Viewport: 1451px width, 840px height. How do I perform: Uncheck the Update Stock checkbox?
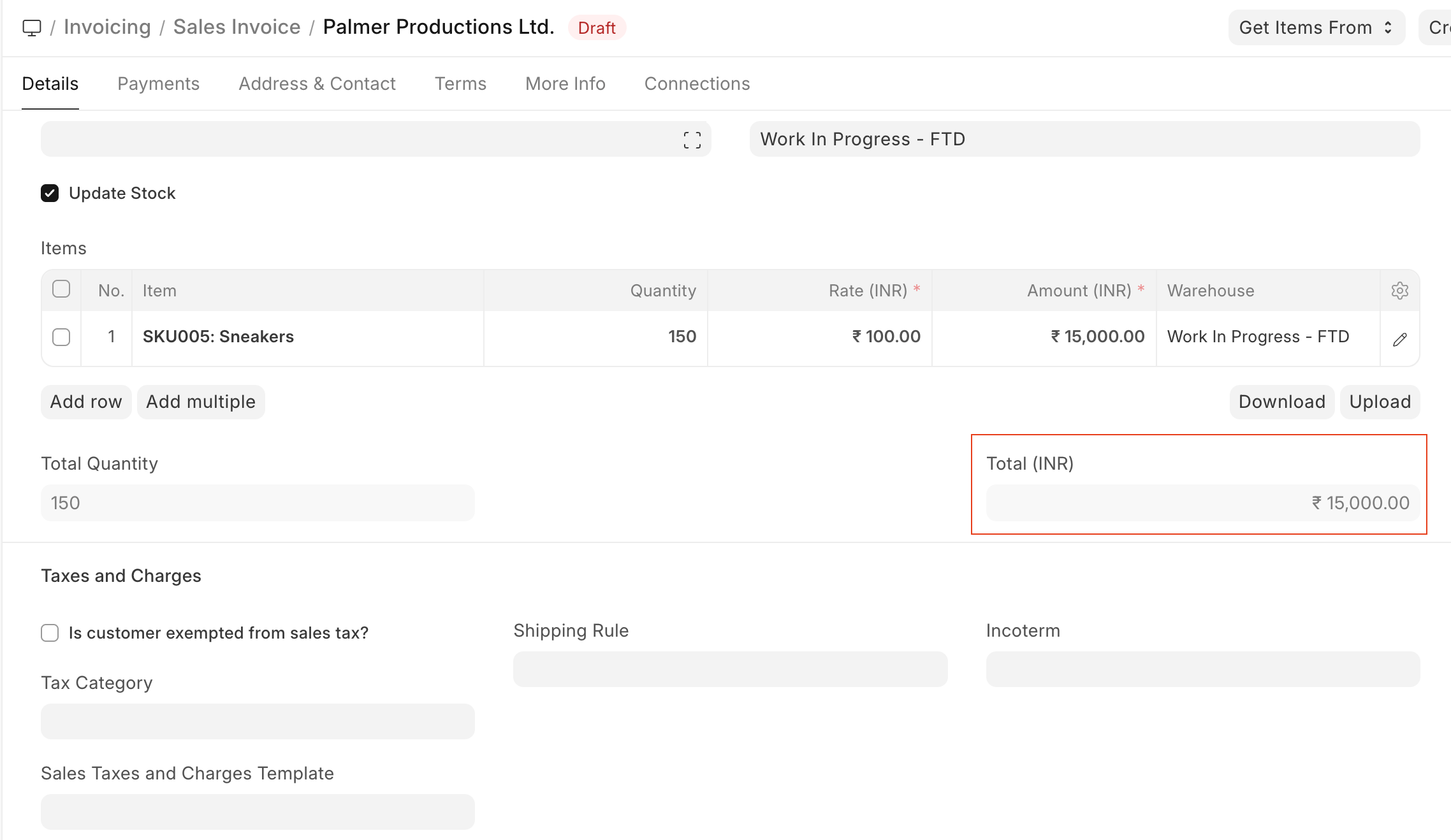[x=50, y=193]
